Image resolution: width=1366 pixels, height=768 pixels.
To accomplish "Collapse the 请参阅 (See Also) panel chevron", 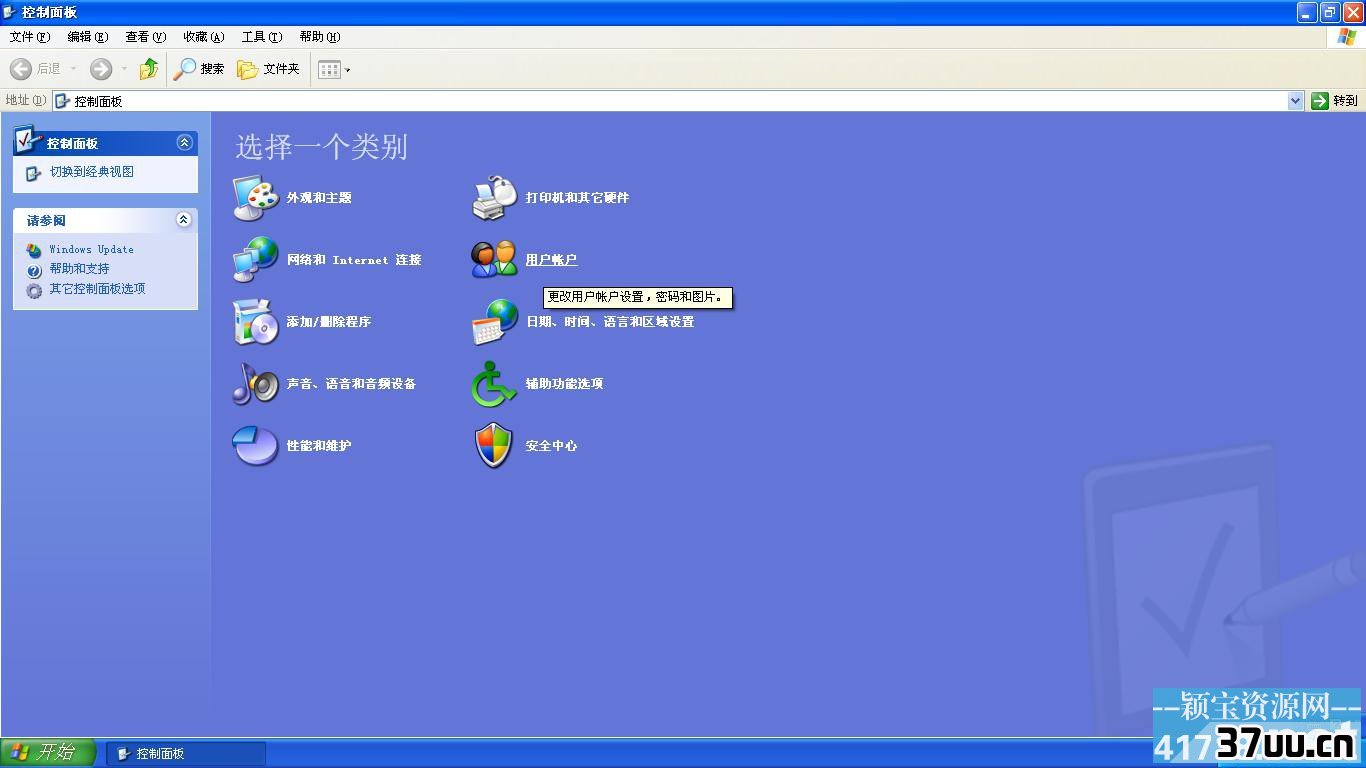I will (184, 219).
